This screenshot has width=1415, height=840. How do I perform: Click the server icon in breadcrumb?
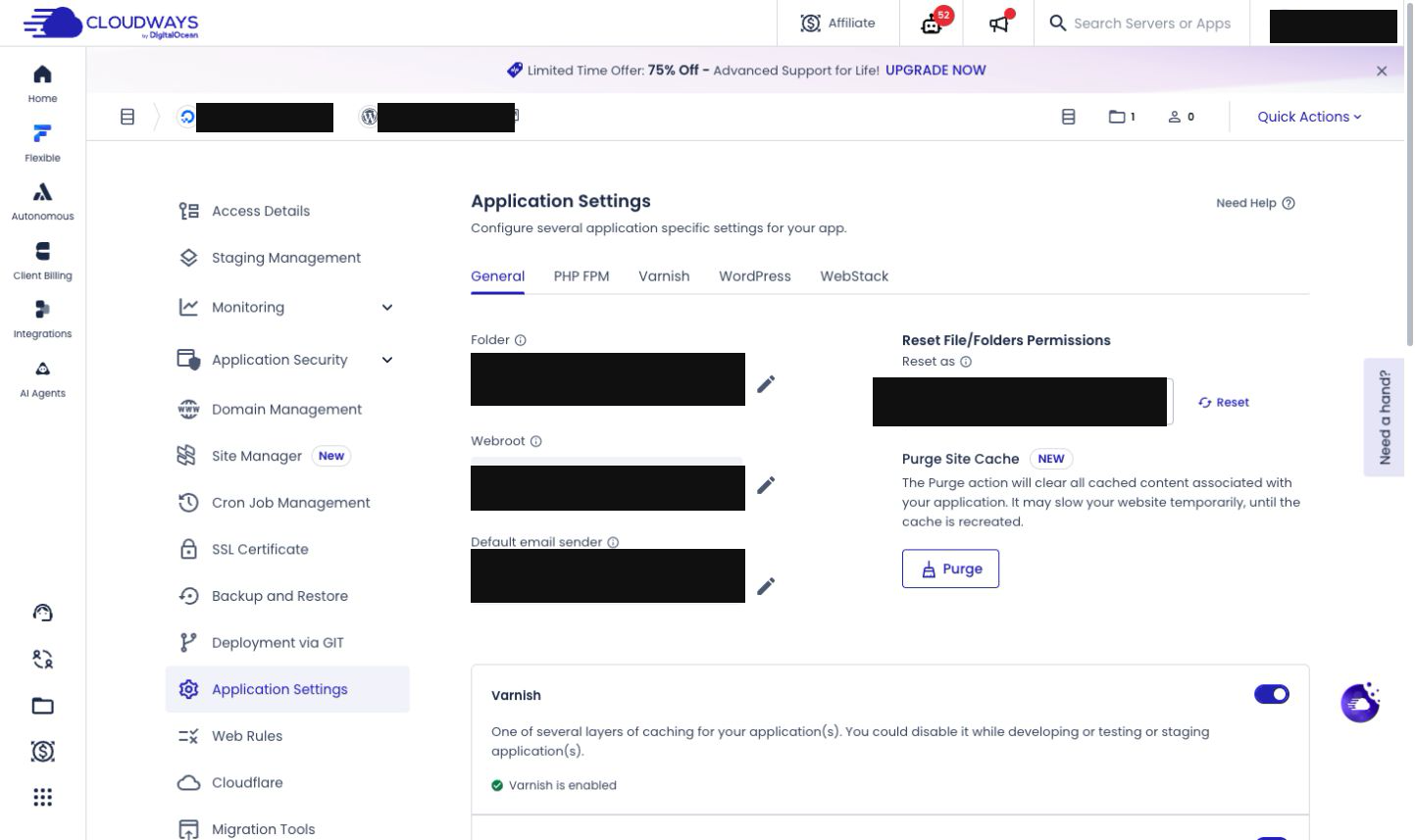[x=127, y=117]
